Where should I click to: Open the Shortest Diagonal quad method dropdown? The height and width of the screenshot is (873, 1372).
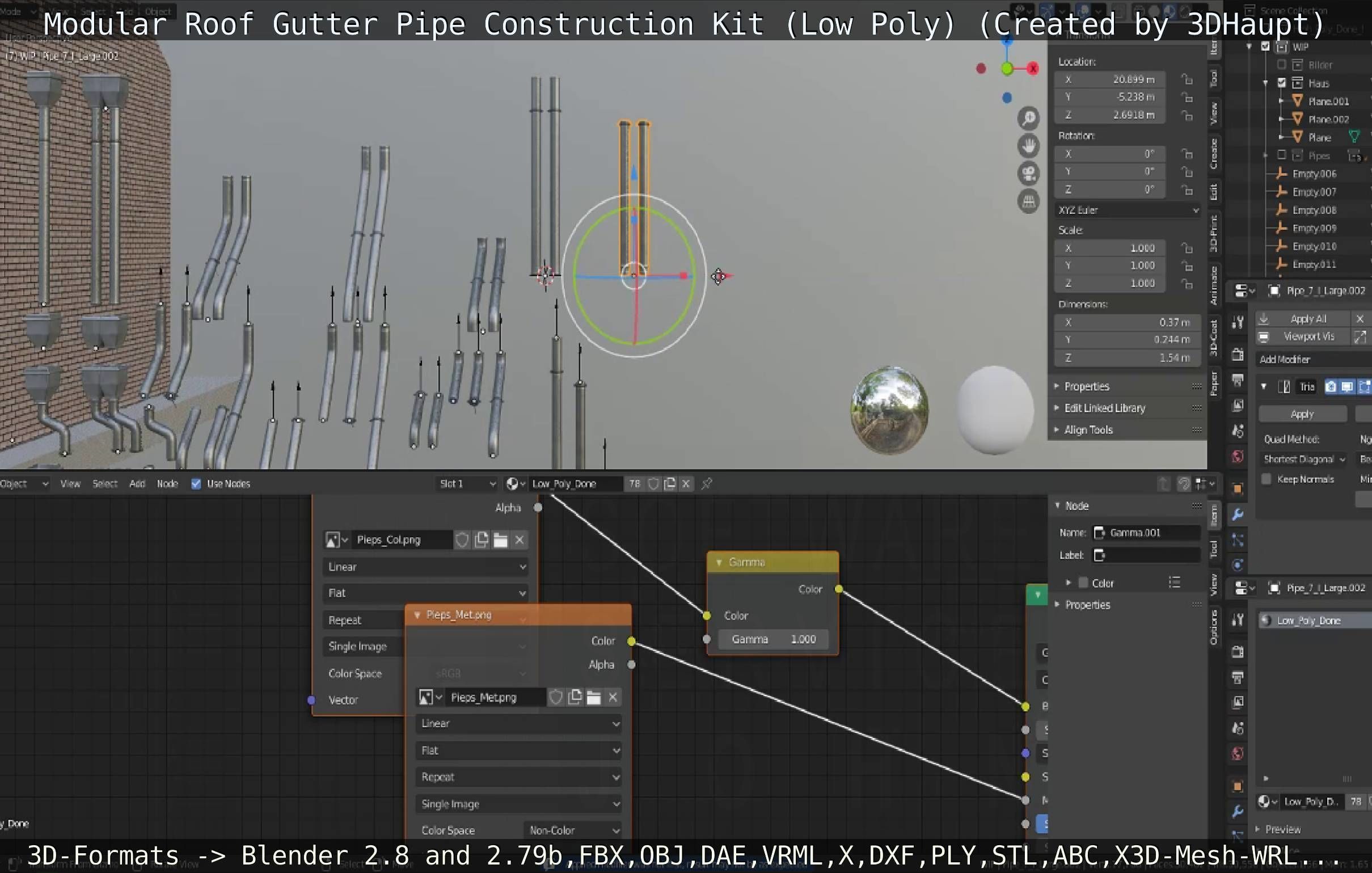click(1303, 459)
